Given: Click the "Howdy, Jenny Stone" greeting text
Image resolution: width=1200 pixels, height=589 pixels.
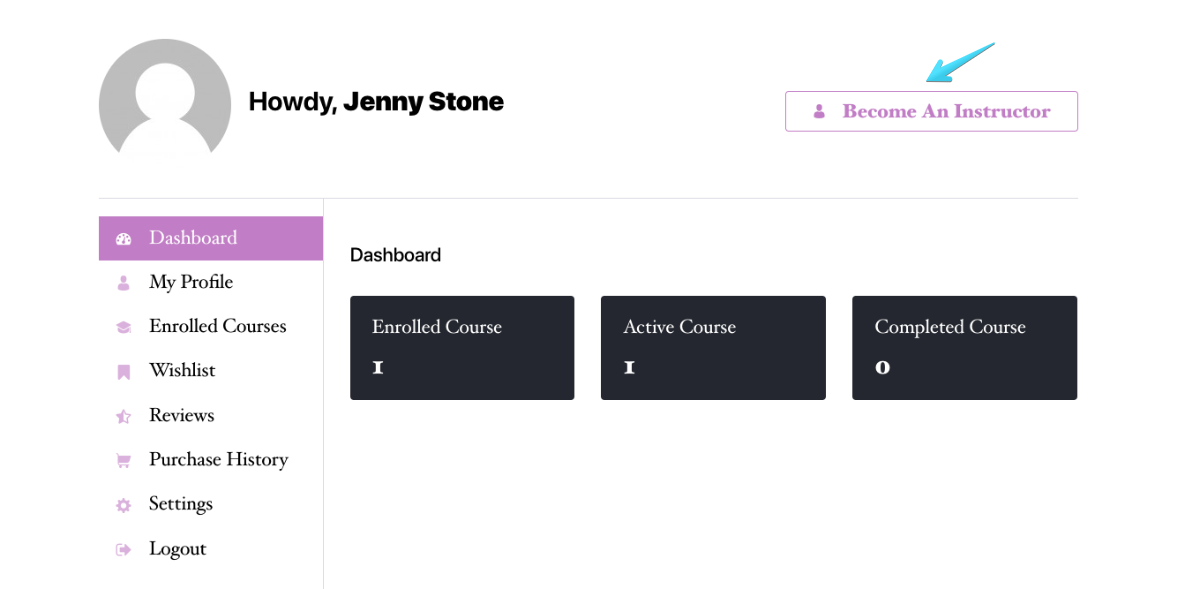Looking at the screenshot, I should pos(376,102).
